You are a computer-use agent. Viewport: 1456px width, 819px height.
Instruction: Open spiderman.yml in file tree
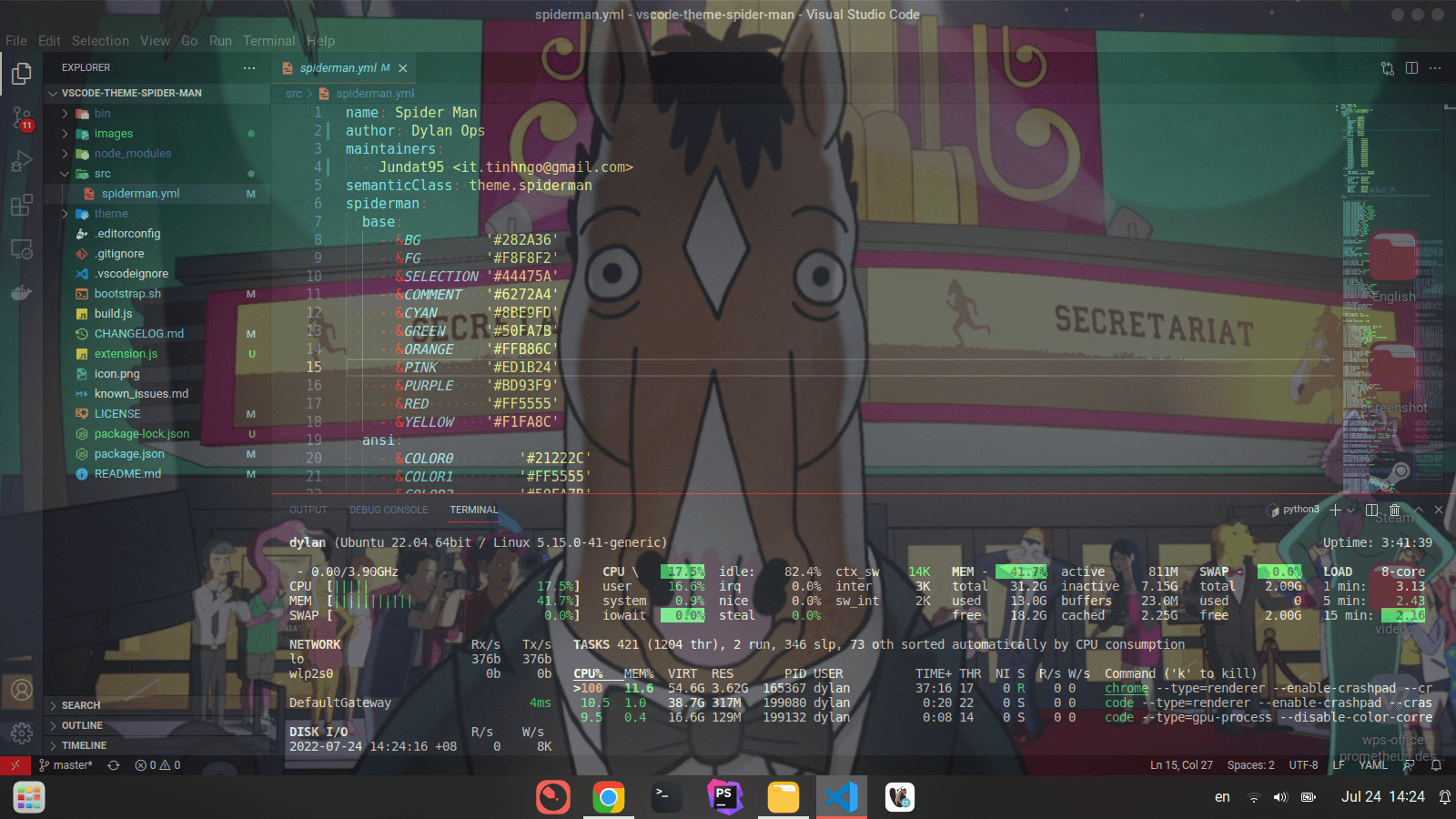point(157,194)
